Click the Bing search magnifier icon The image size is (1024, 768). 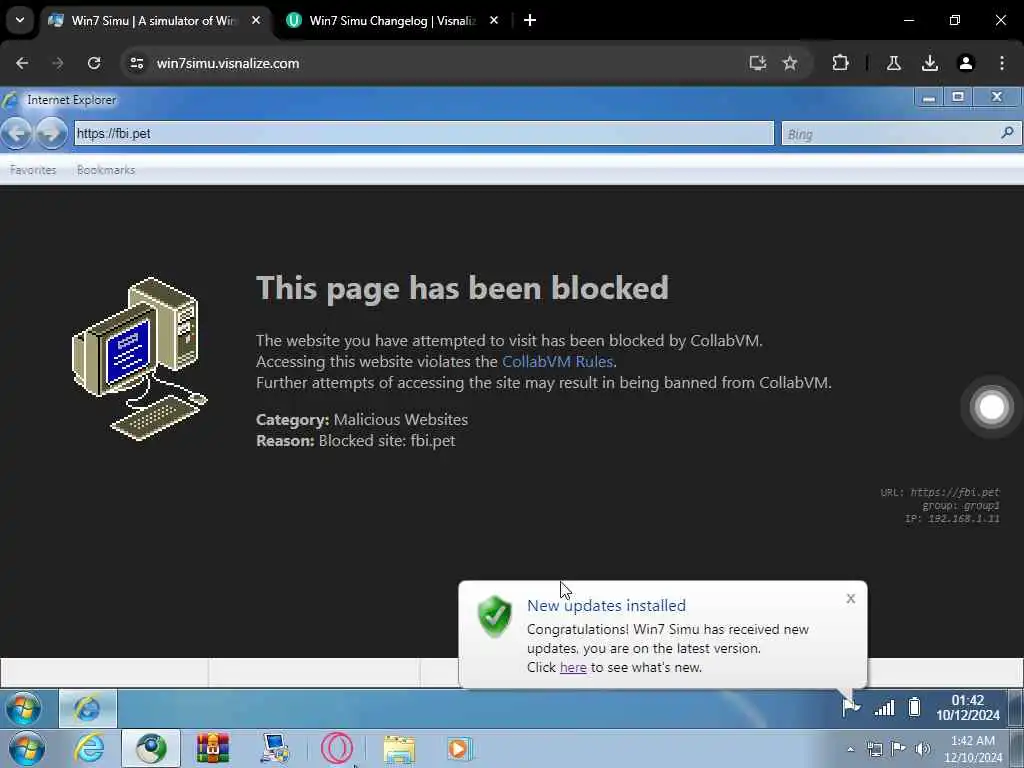point(1007,133)
